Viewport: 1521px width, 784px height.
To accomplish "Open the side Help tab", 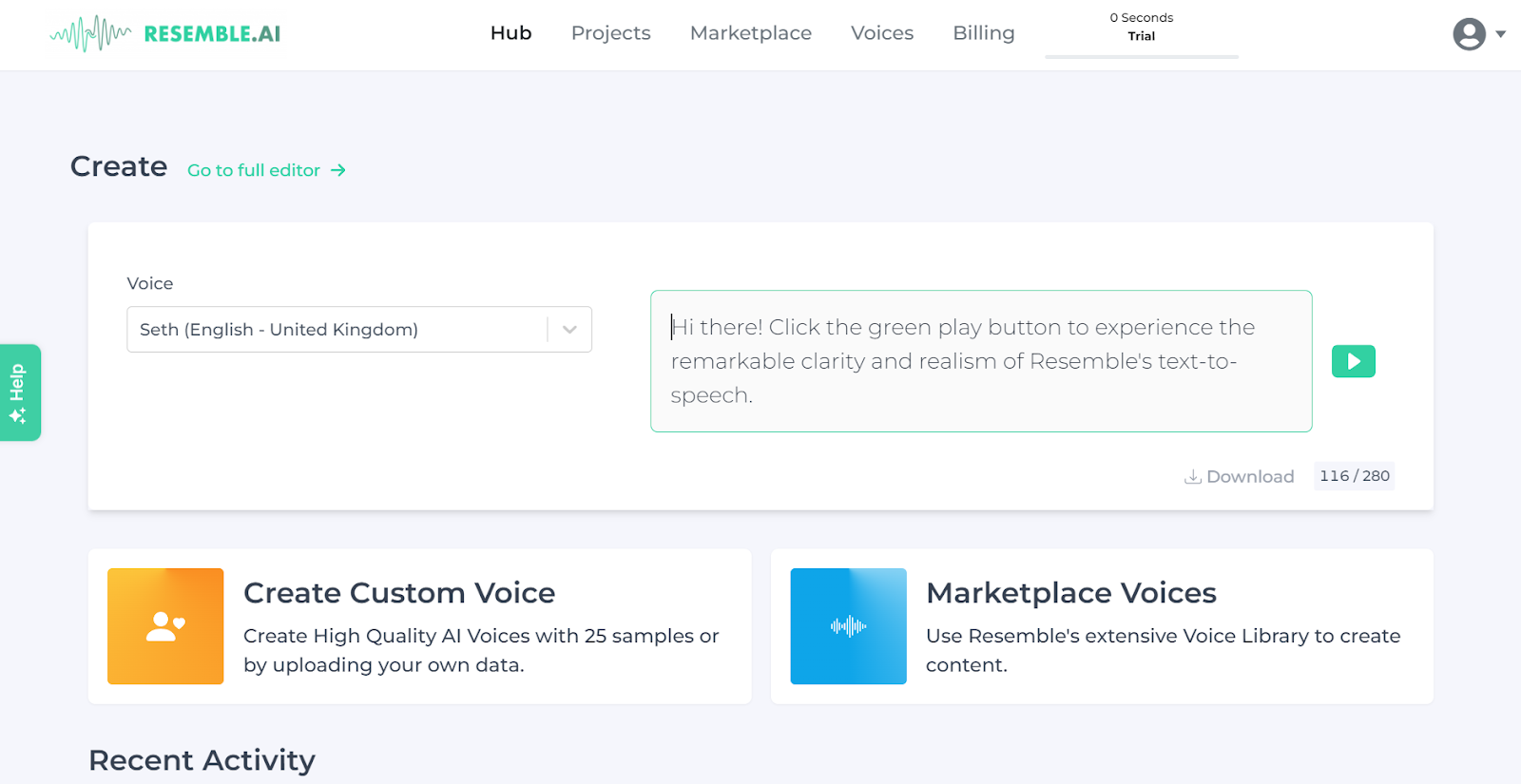I will 20,392.
